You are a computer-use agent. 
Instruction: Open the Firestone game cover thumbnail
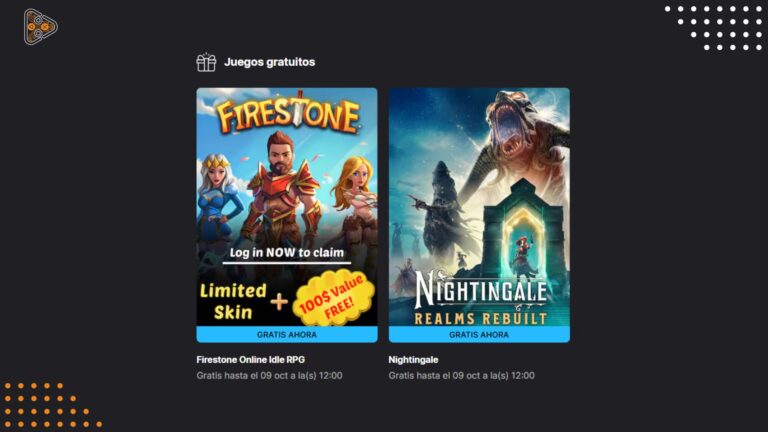coord(287,207)
